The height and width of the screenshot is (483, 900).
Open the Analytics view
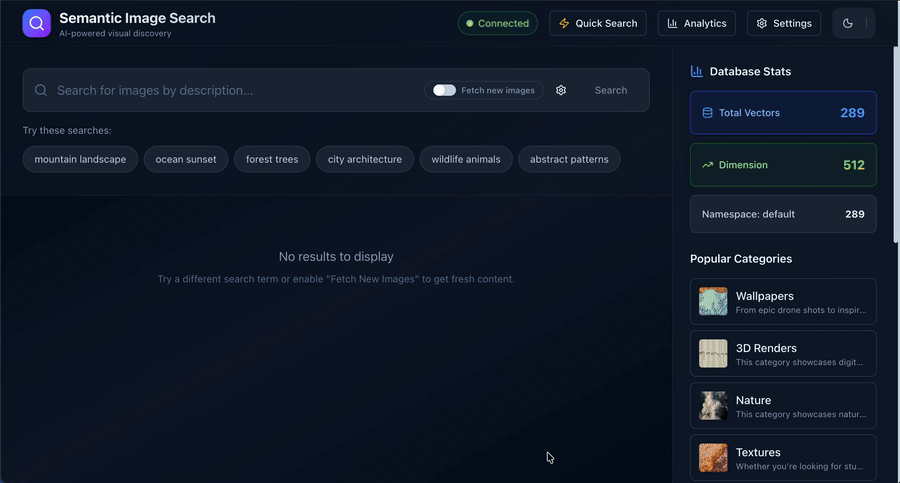point(696,23)
